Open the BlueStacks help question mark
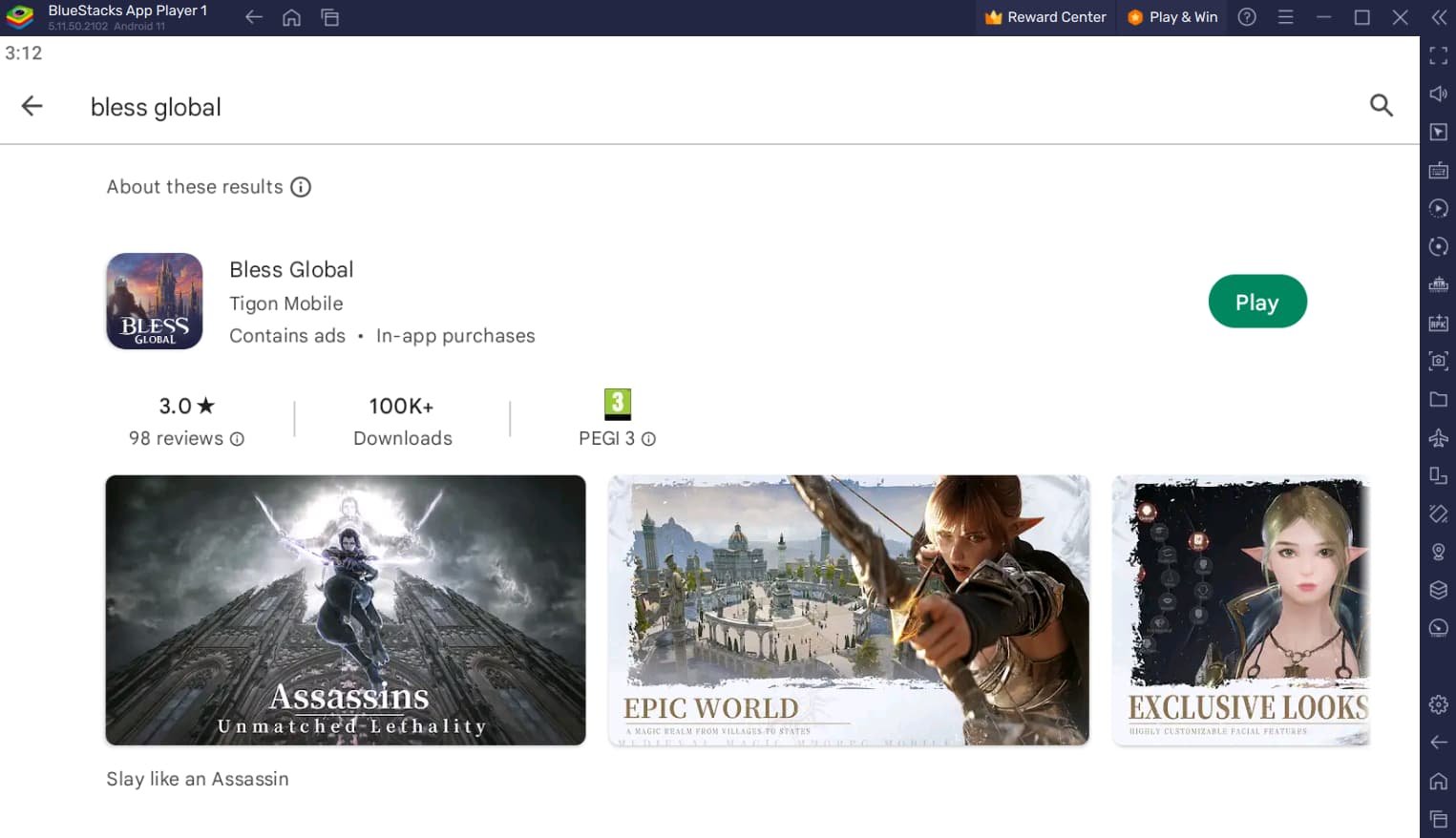The width and height of the screenshot is (1456, 838). (x=1247, y=17)
